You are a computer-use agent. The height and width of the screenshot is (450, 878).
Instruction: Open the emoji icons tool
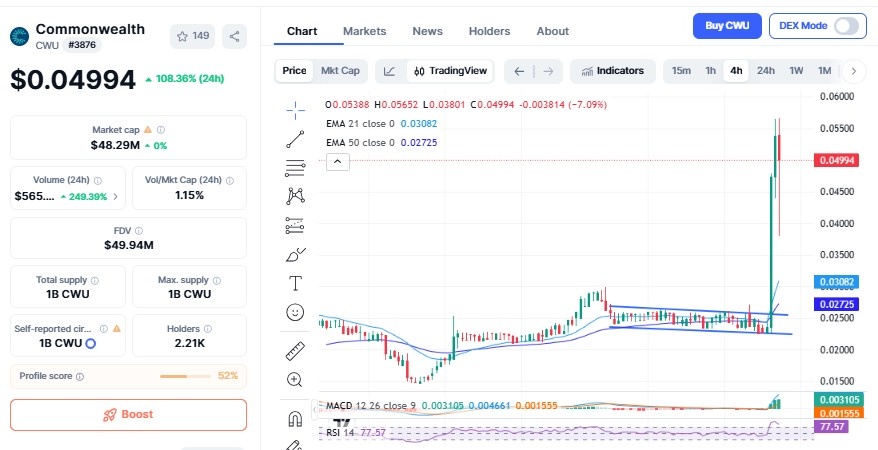click(x=295, y=312)
